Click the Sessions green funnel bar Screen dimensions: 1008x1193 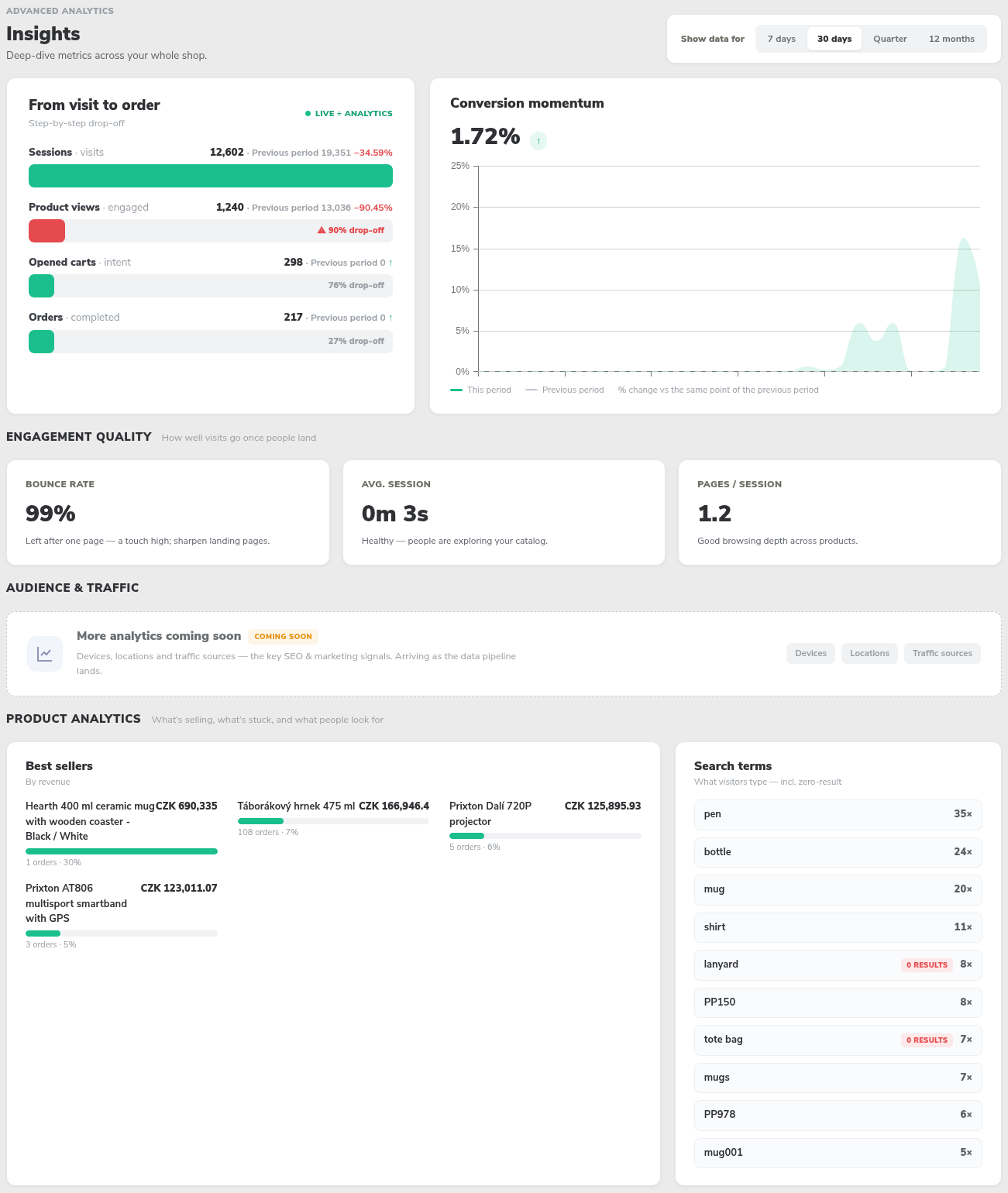[211, 176]
